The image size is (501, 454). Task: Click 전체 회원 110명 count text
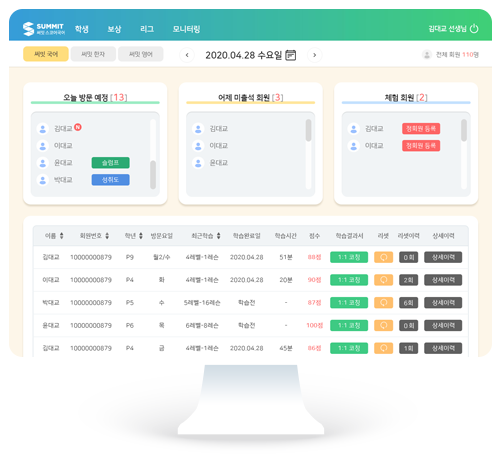[457, 55]
